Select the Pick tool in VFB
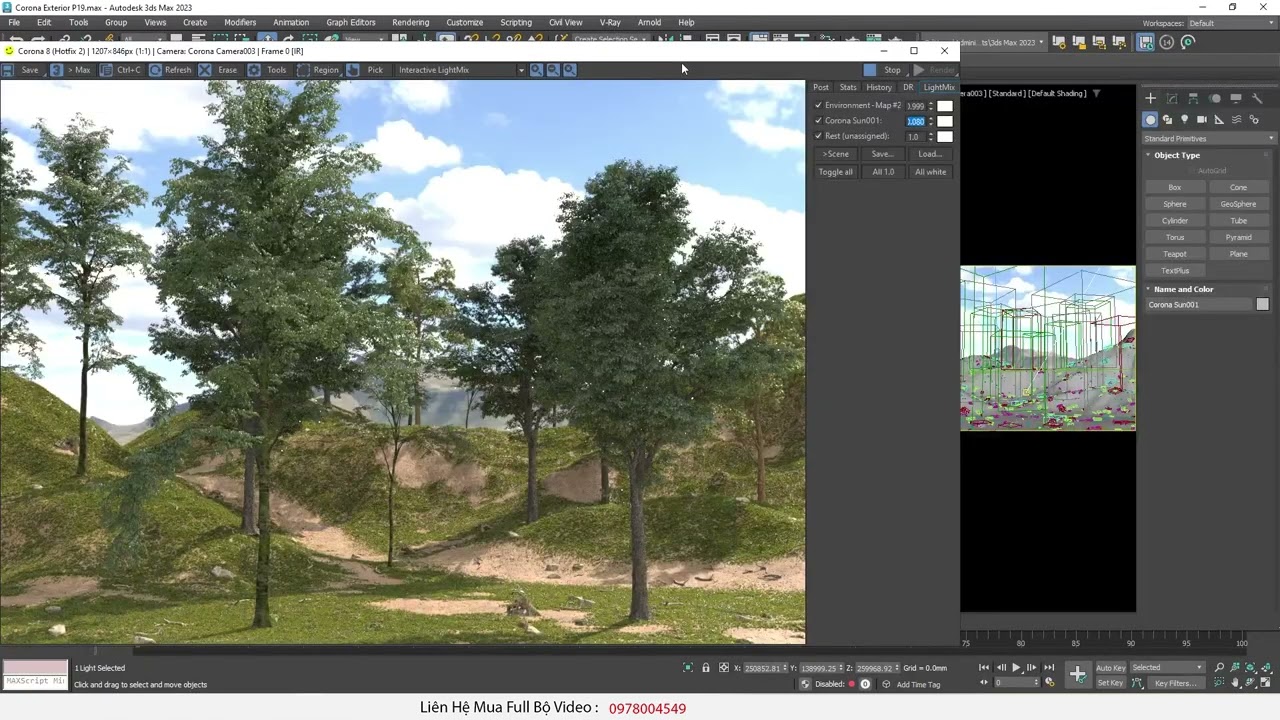The image size is (1280, 720). click(x=365, y=70)
